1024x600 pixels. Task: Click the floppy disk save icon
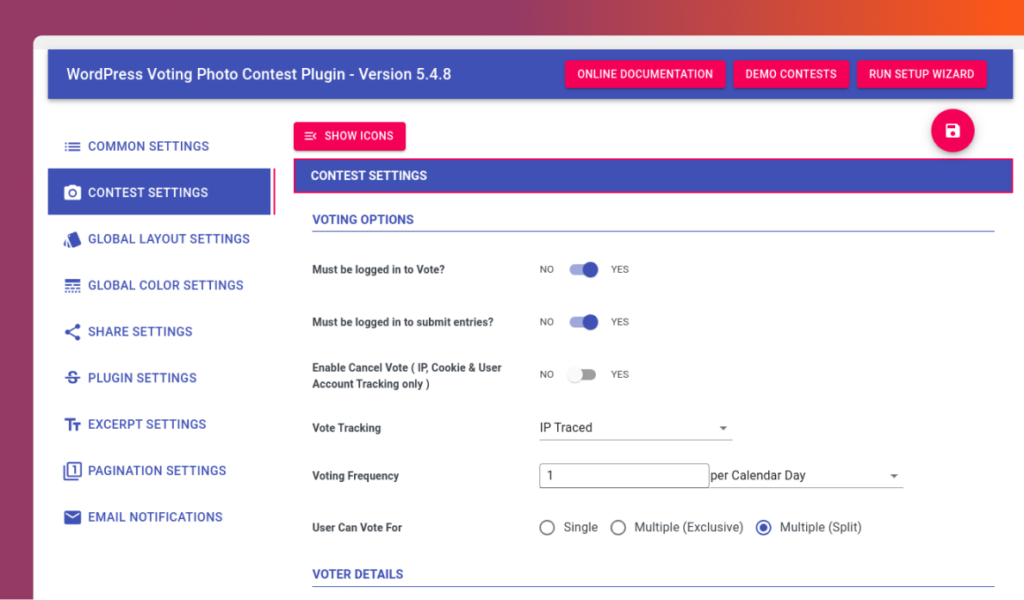click(952, 131)
